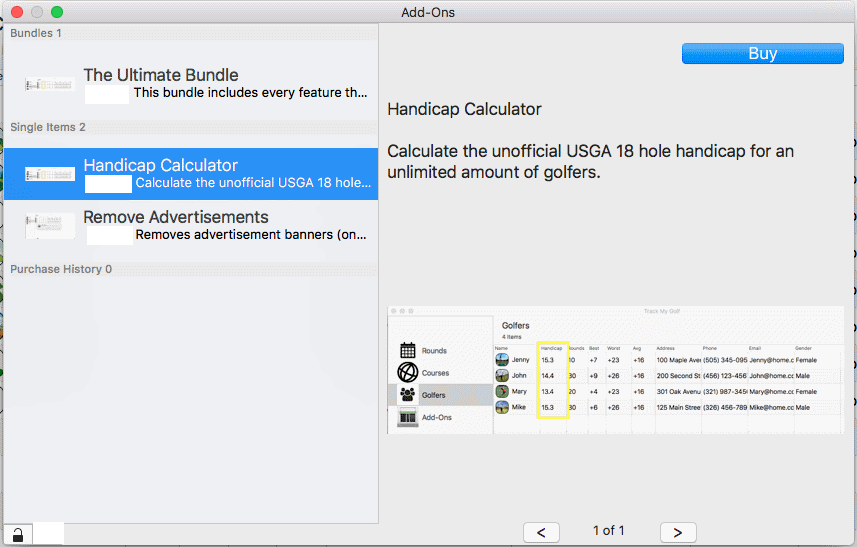Select The Ultimate Bundle list entry
The width and height of the screenshot is (857, 547).
pyautogui.click(x=191, y=84)
